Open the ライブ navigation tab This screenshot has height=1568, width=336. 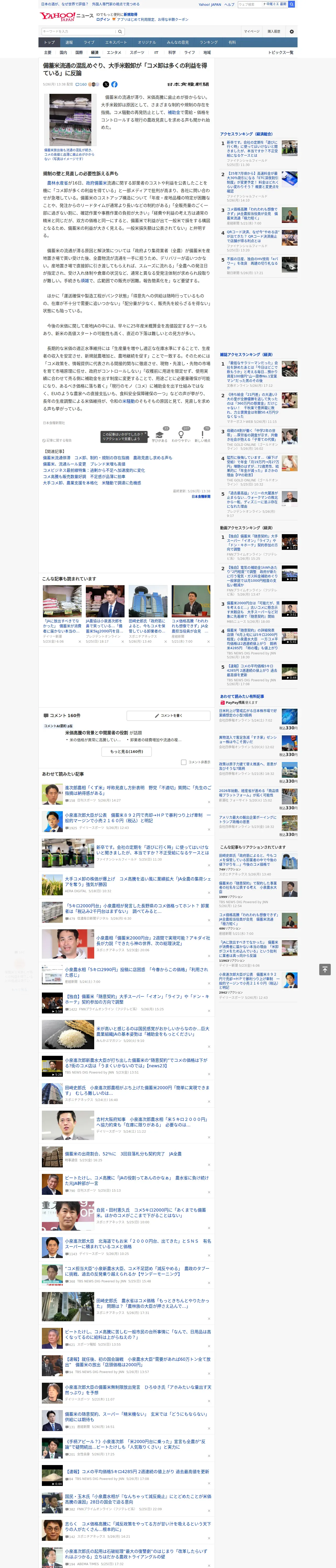coord(89,43)
